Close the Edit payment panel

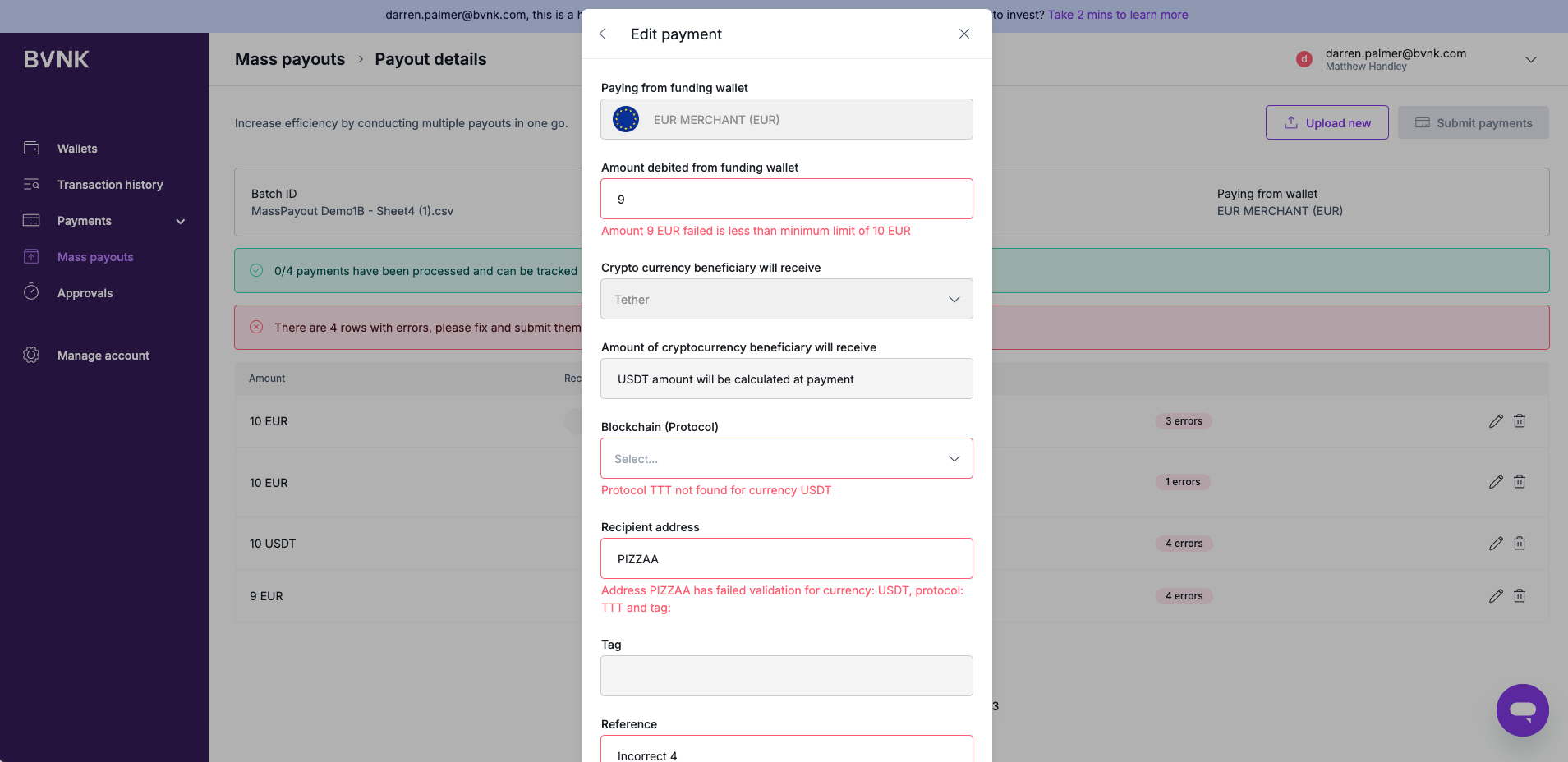coord(964,34)
